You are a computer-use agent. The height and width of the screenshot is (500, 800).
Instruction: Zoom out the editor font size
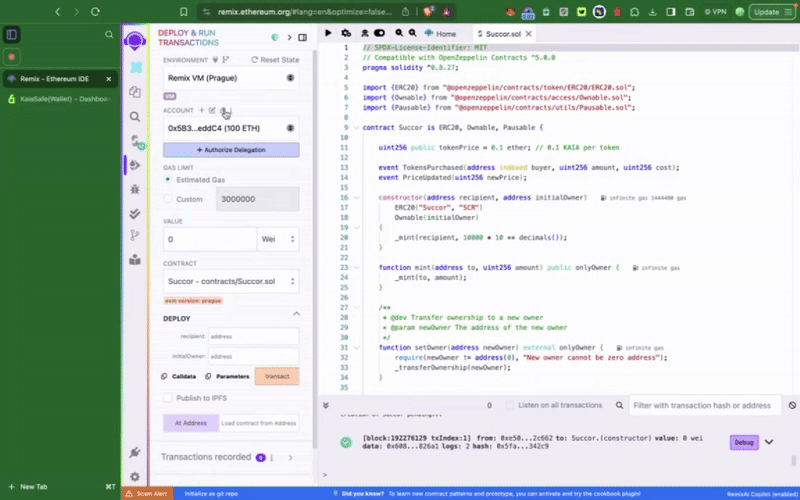coord(399,33)
